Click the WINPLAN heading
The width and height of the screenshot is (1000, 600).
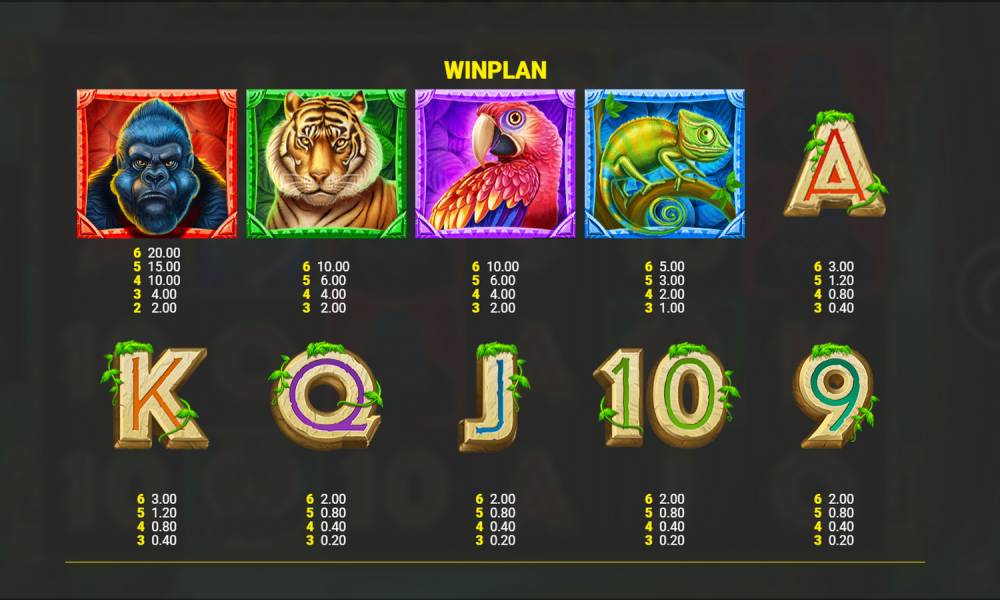tap(496, 70)
